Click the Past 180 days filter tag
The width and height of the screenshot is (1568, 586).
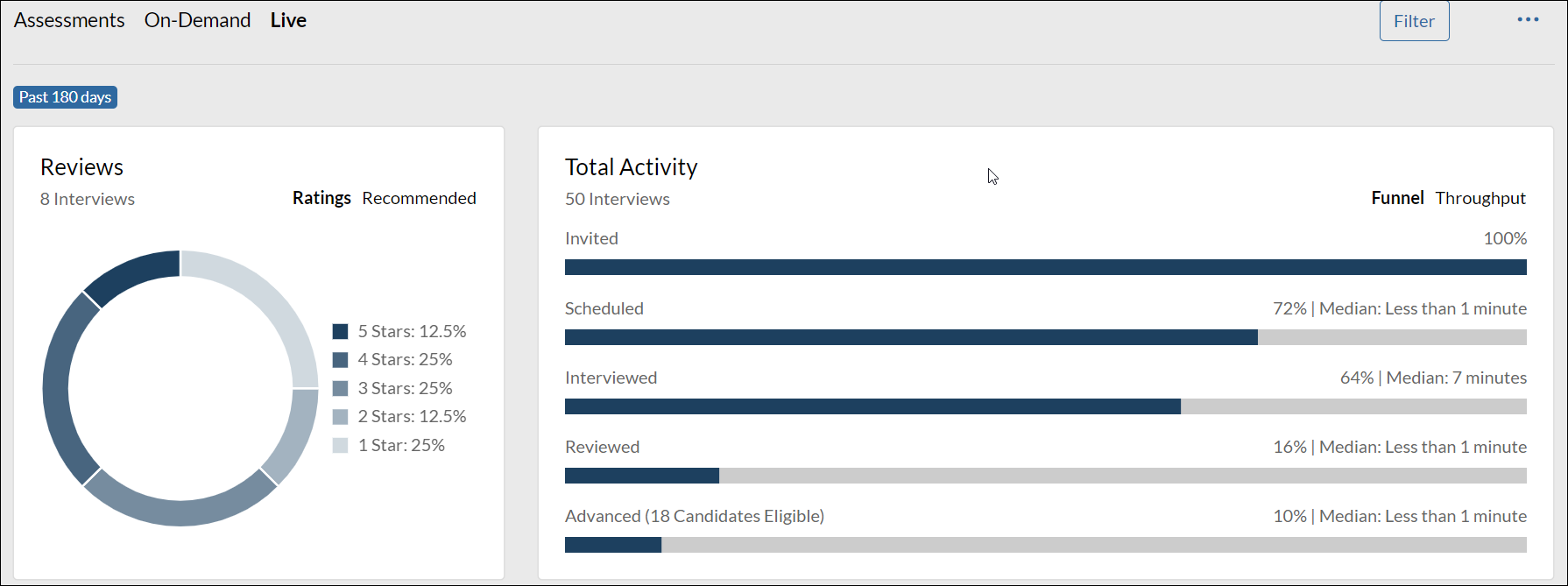click(65, 97)
